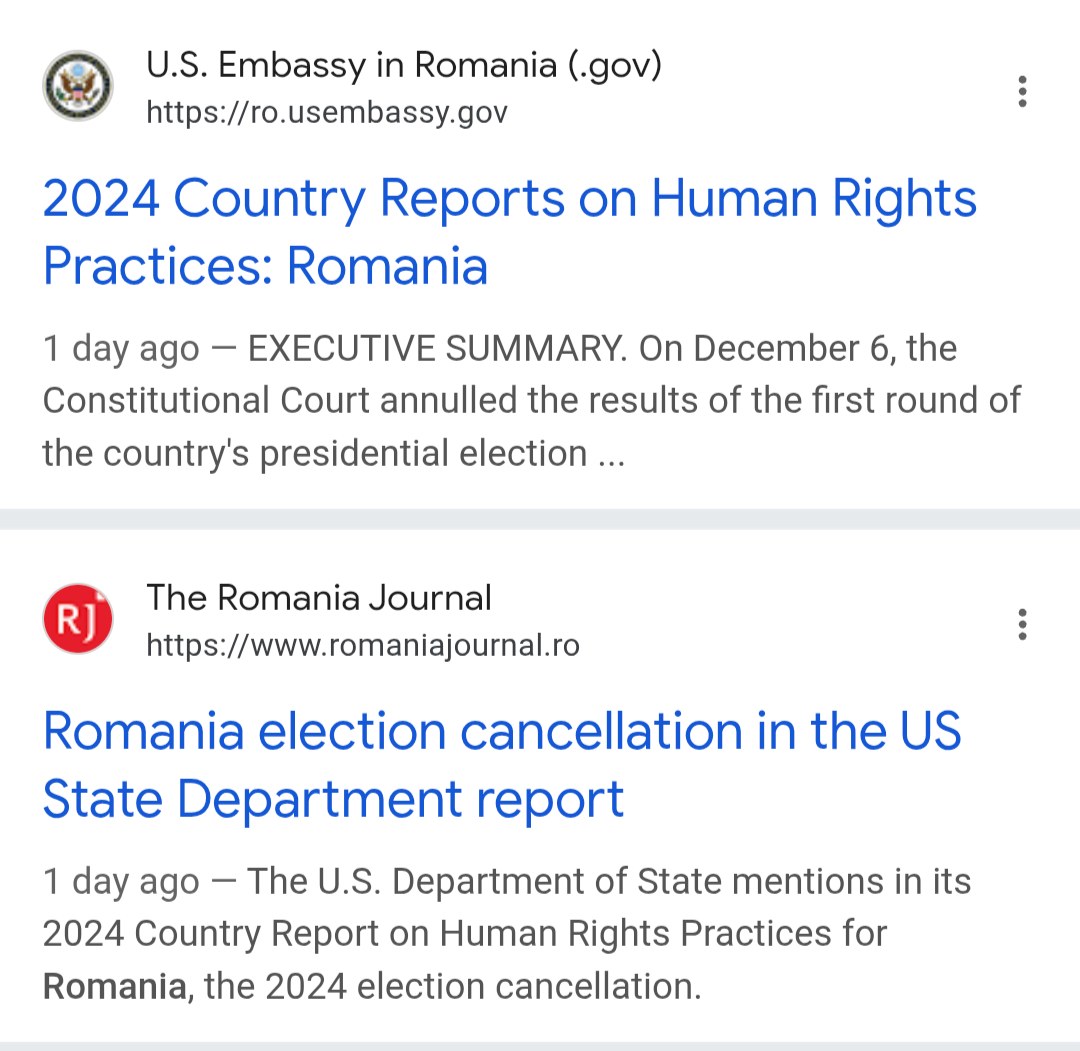Click the 'presidential election ...' snippet ending
This screenshot has width=1080, height=1051.
440,454
